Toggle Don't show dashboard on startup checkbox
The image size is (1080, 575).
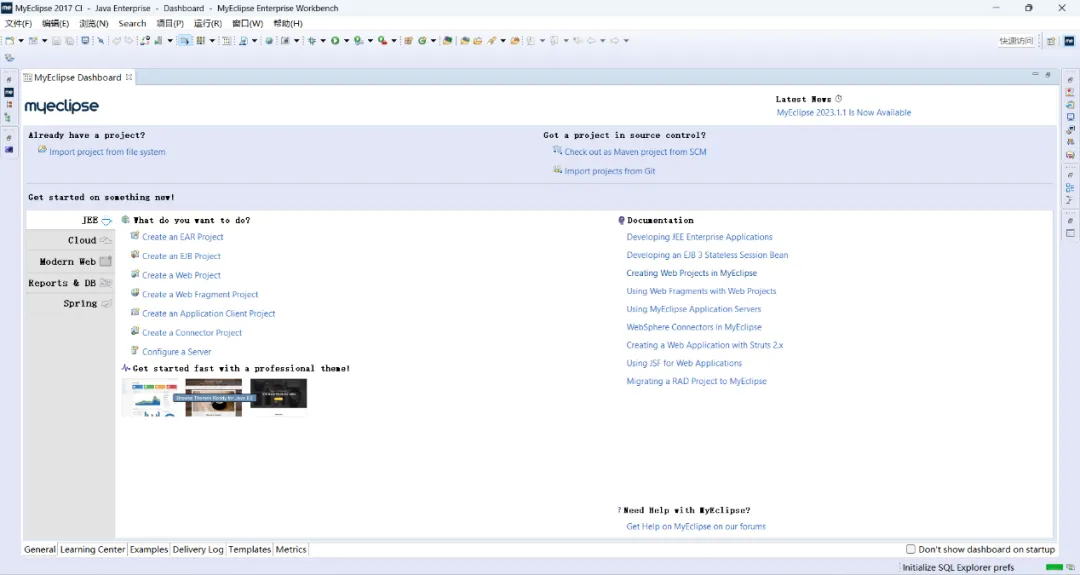click(911, 549)
